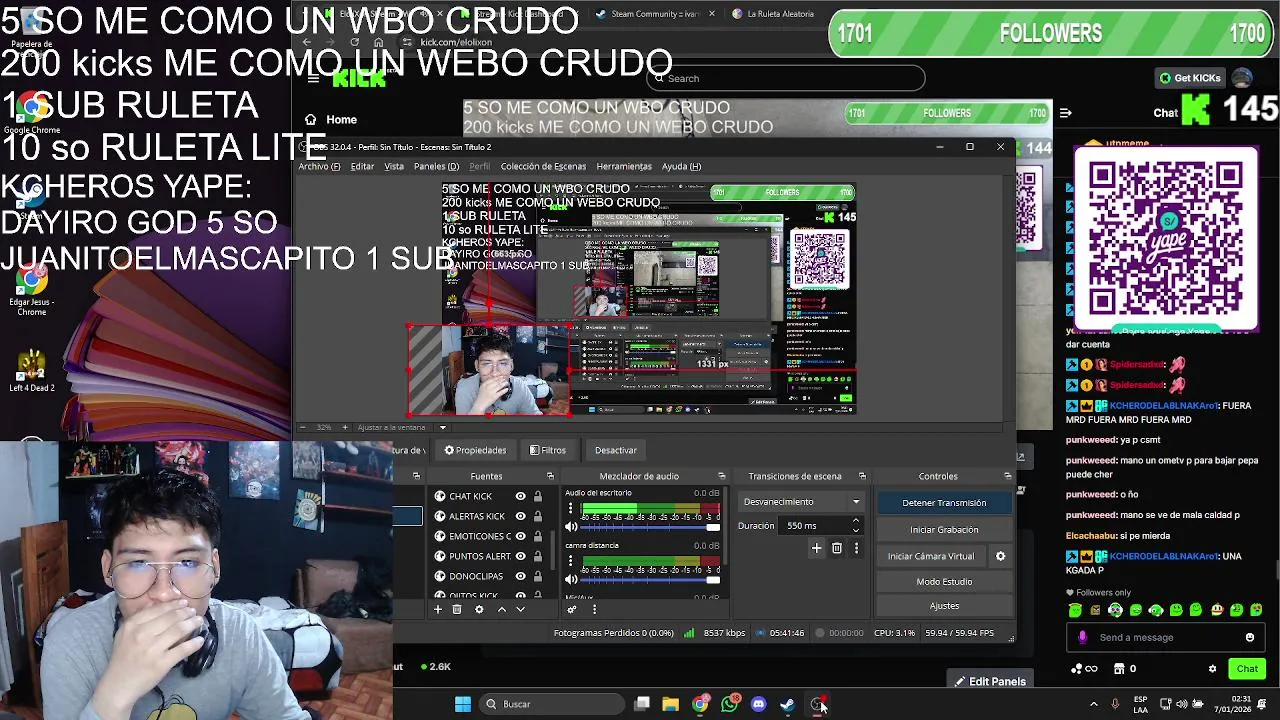Open camra distancia three-dot options
This screenshot has width=1280, height=720.
click(571, 561)
